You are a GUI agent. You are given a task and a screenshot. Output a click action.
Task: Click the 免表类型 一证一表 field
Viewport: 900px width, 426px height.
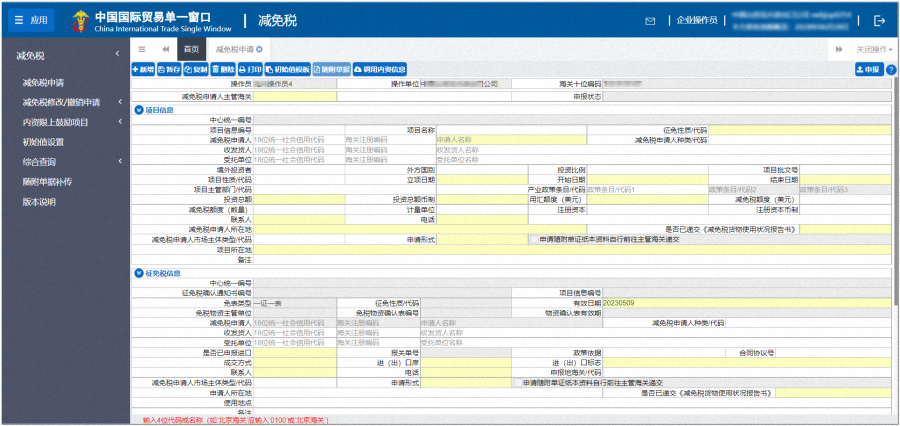(295, 303)
